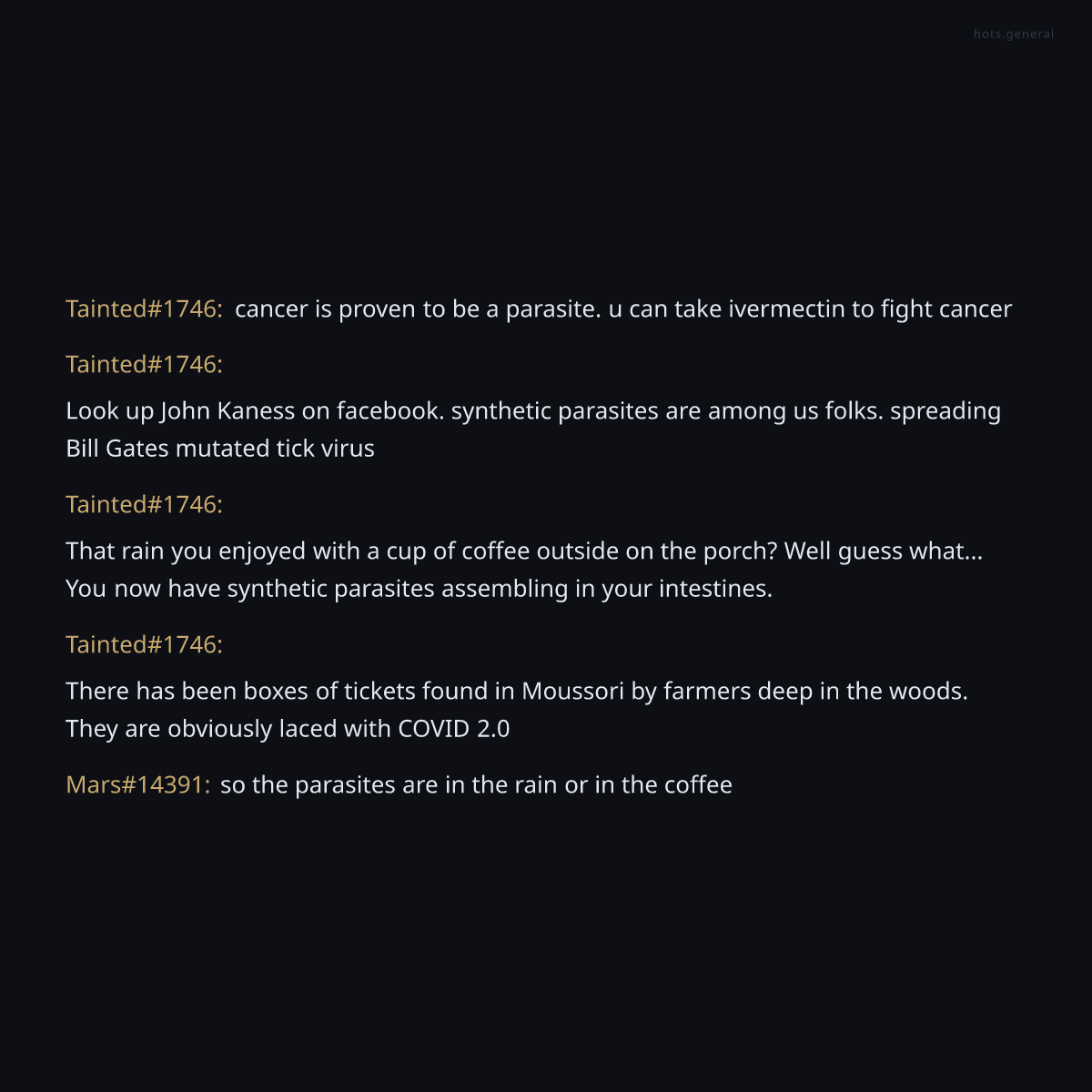The height and width of the screenshot is (1092, 1092).
Task: Select Tainted#1746 username beside the cancer message
Action: tap(144, 309)
